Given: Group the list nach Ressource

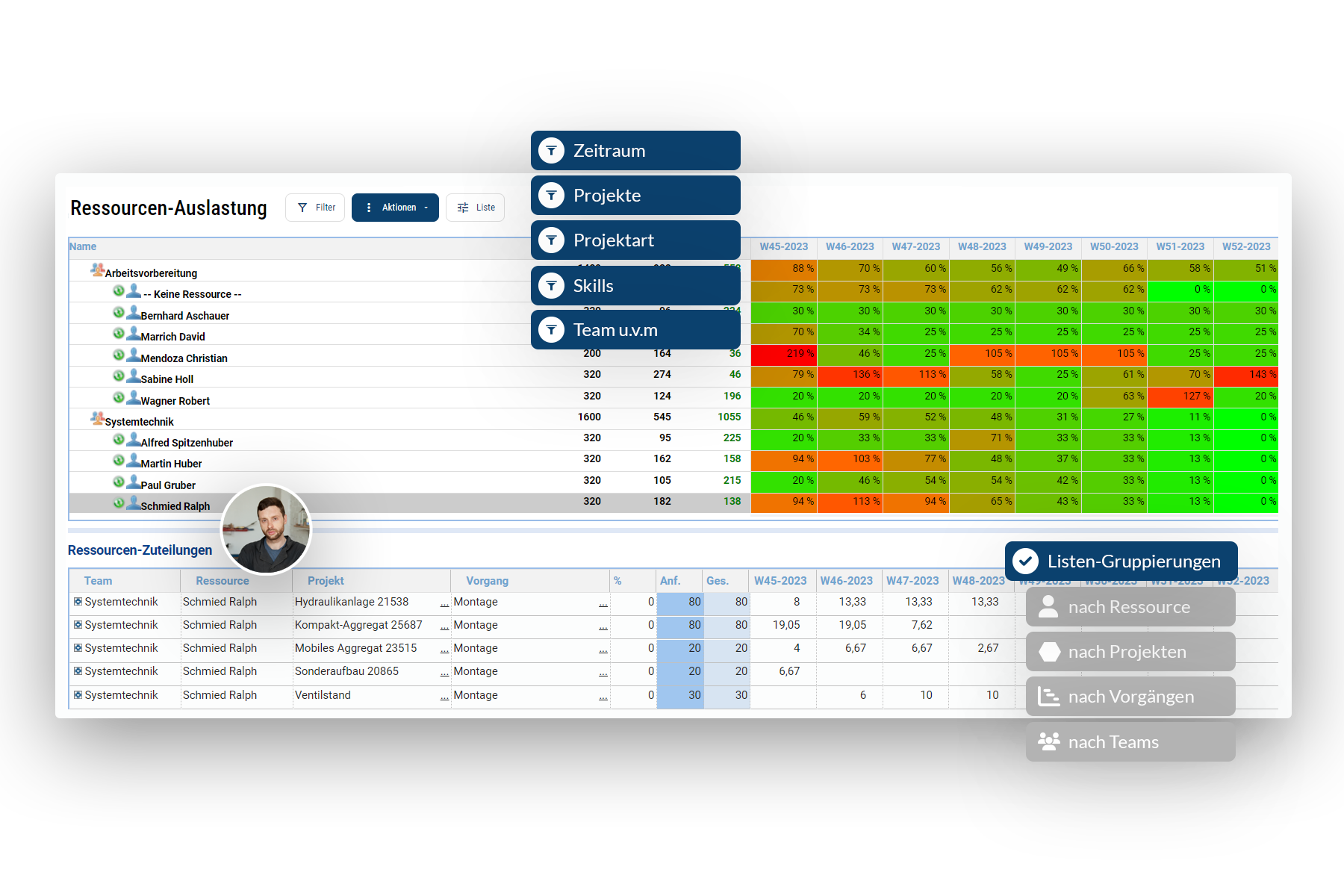Looking at the screenshot, I should coord(1130,606).
